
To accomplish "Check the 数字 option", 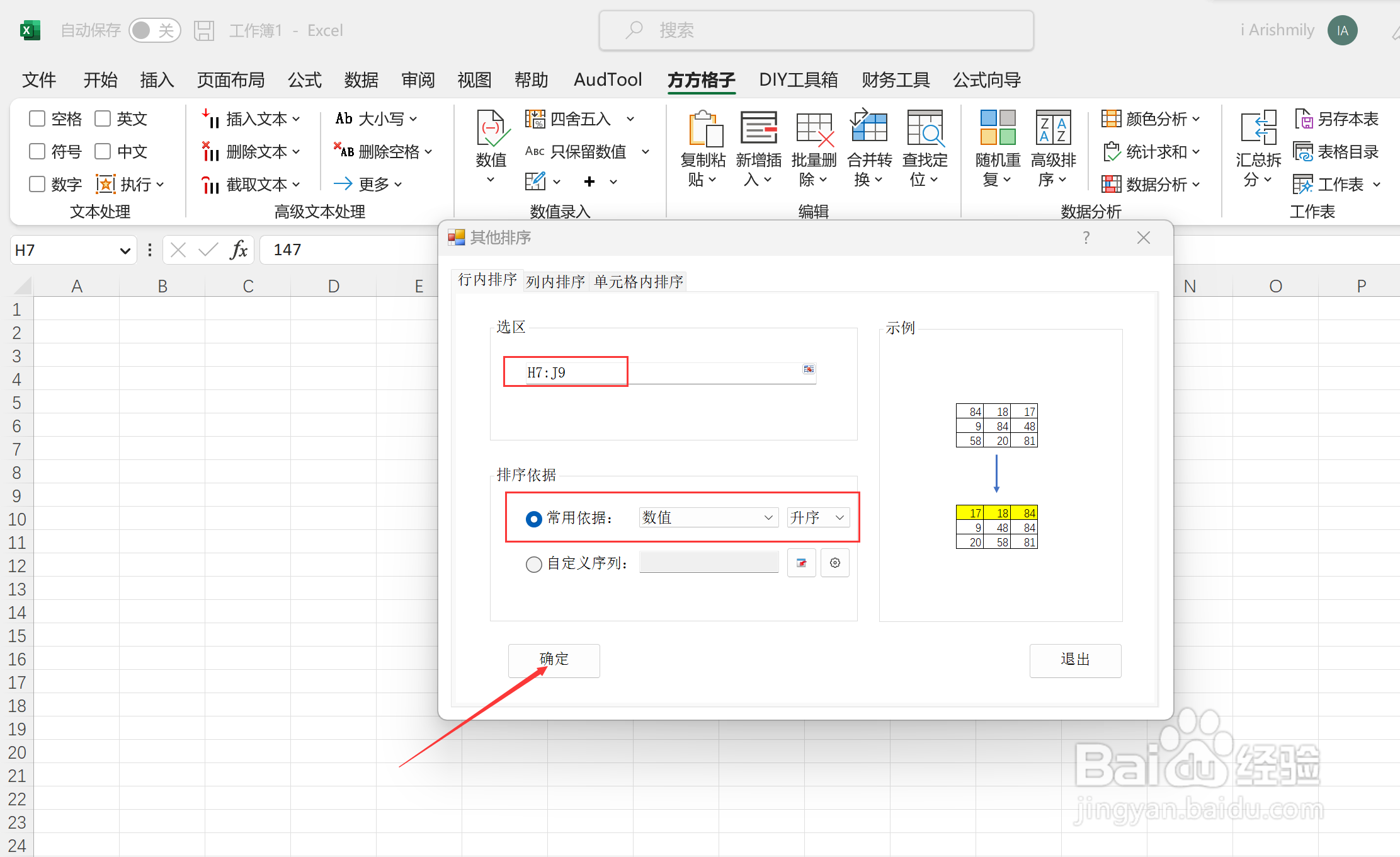I will pyautogui.click(x=37, y=183).
